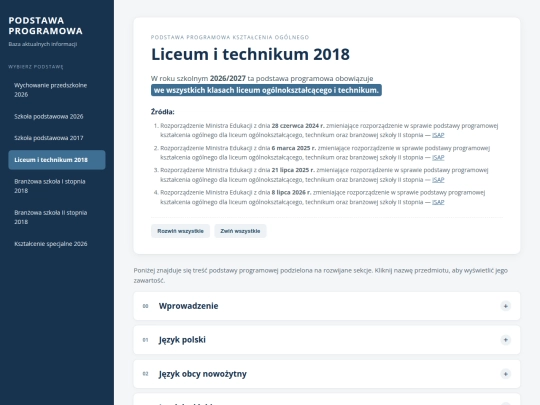Select Branżowa szkoła I stopnia 2018
Screen dimensions: 540x405
click(x=57, y=186)
